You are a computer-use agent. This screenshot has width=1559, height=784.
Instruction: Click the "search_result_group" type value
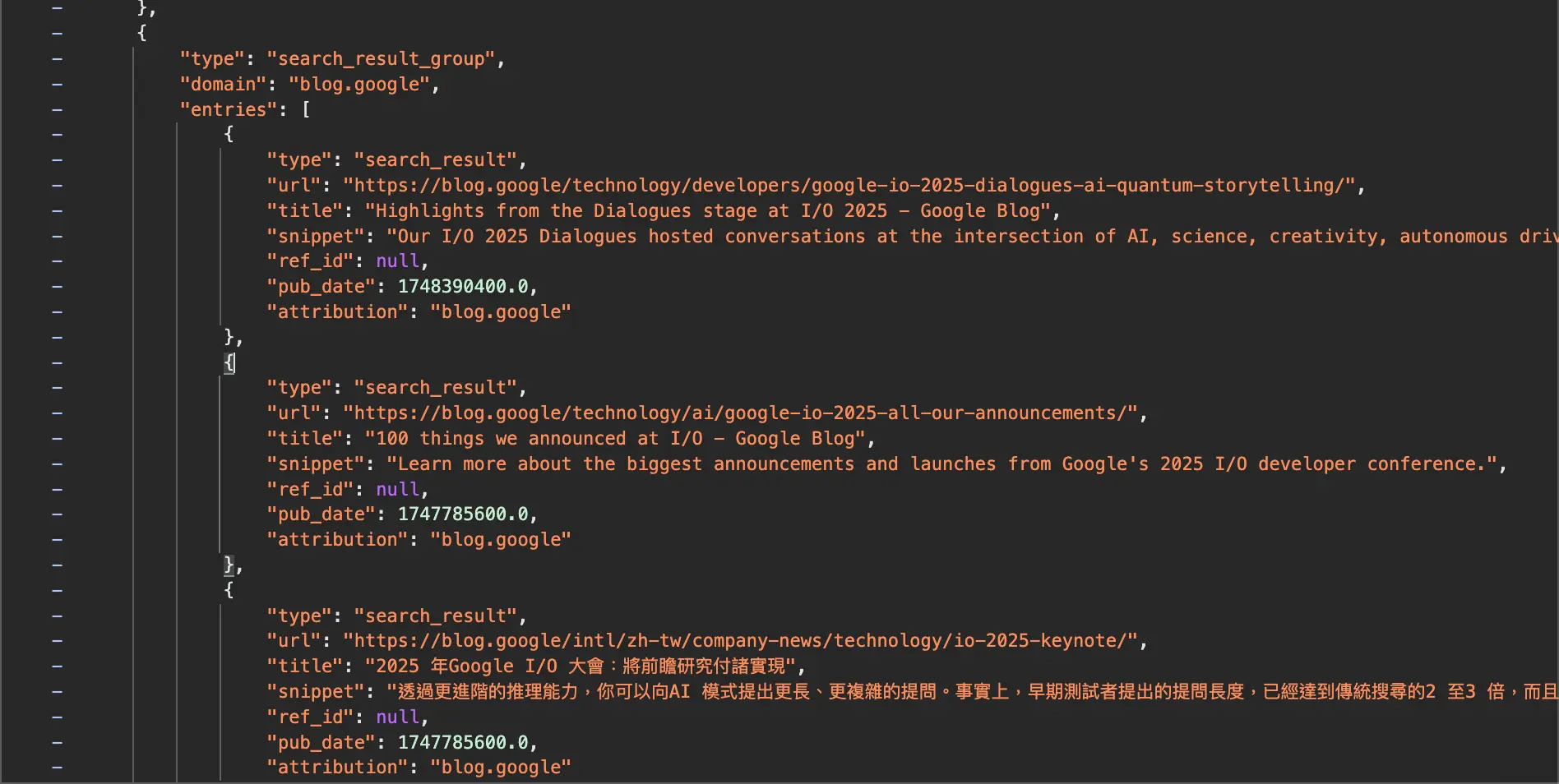[381, 59]
